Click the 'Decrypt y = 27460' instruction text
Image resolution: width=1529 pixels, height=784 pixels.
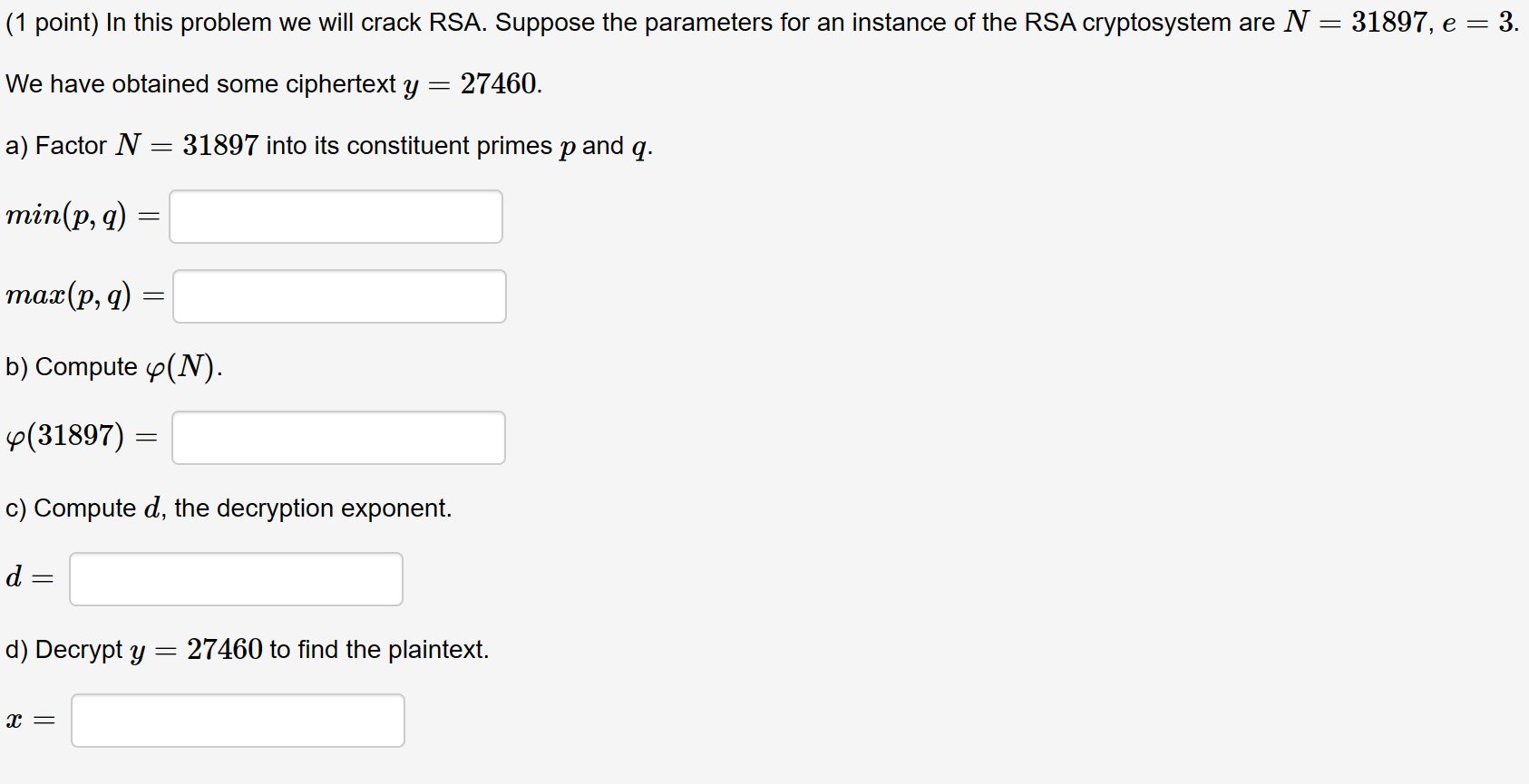(x=245, y=649)
